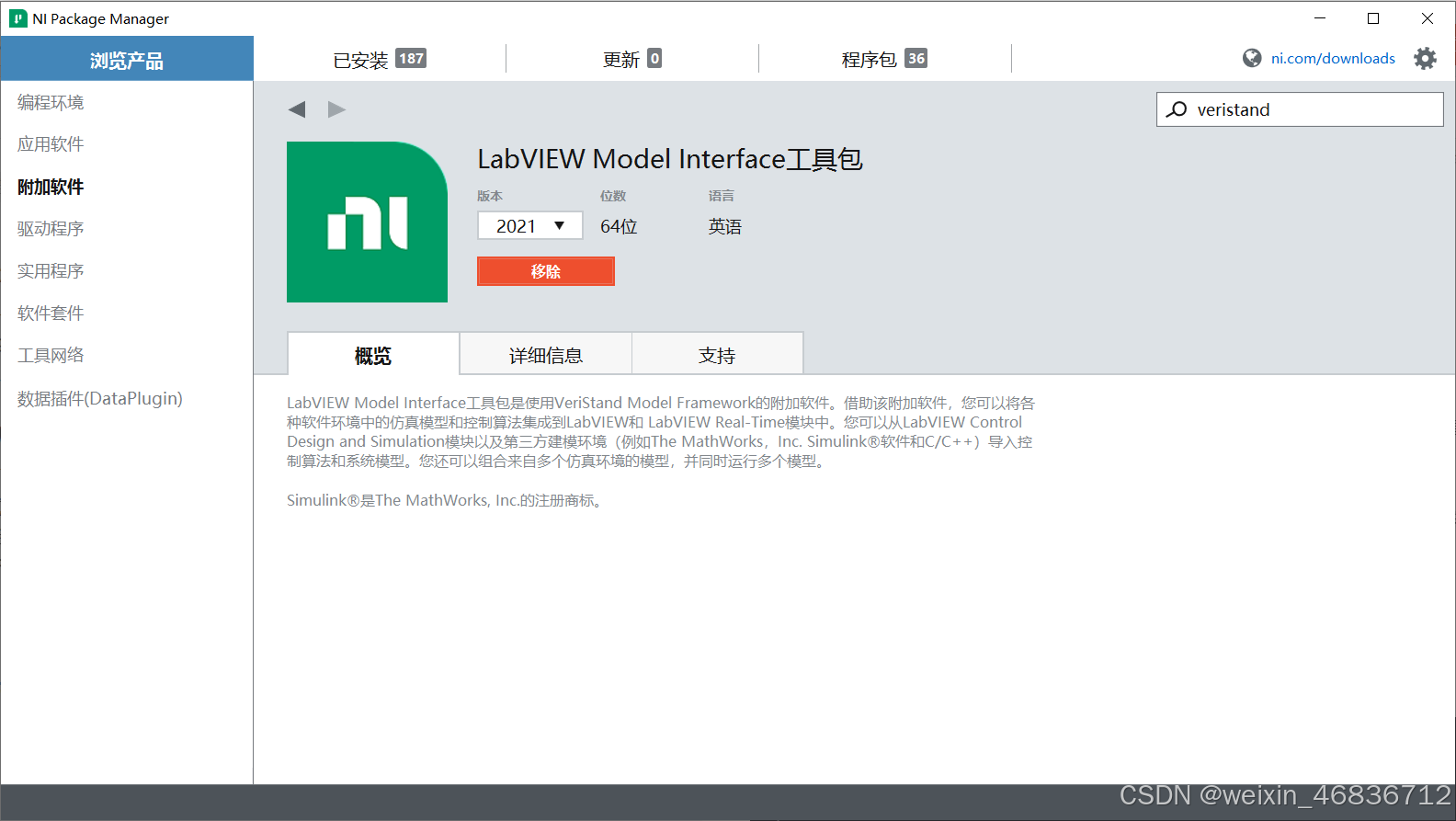Screen dimensions: 1456x821
Task: Click the search field containing veristand
Action: click(x=1300, y=109)
